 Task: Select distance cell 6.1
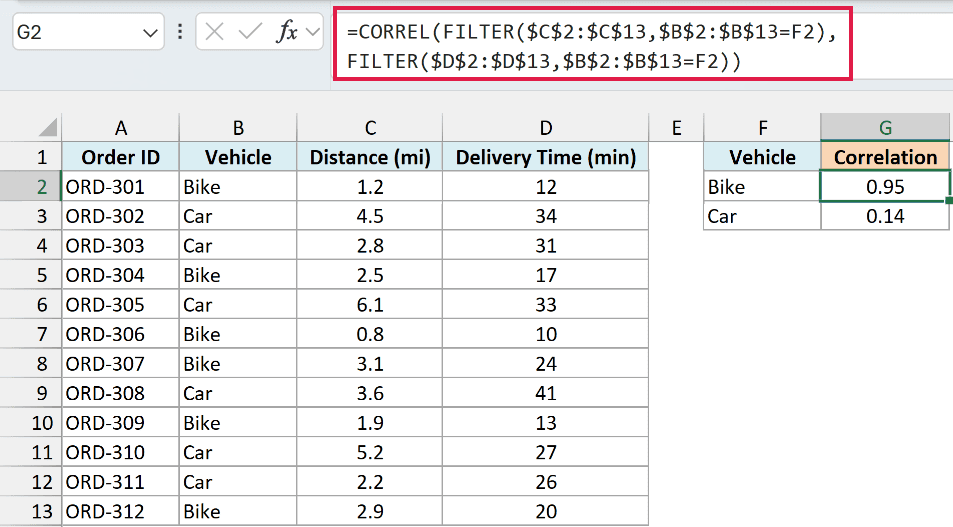click(x=370, y=305)
